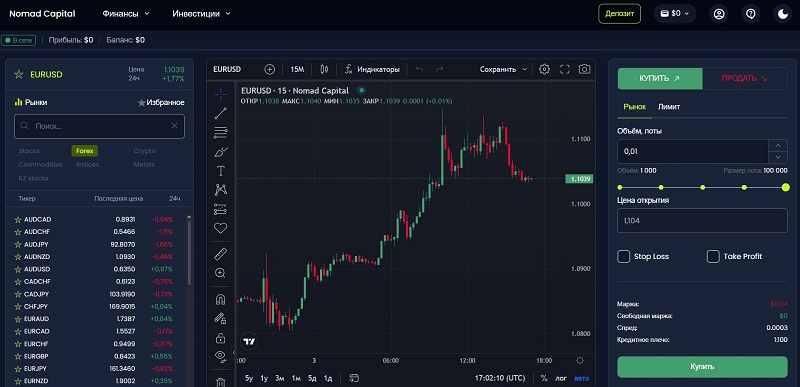Image resolution: width=800 pixels, height=387 pixels.
Task: Enable the Stop Loss checkbox
Action: (x=623, y=256)
